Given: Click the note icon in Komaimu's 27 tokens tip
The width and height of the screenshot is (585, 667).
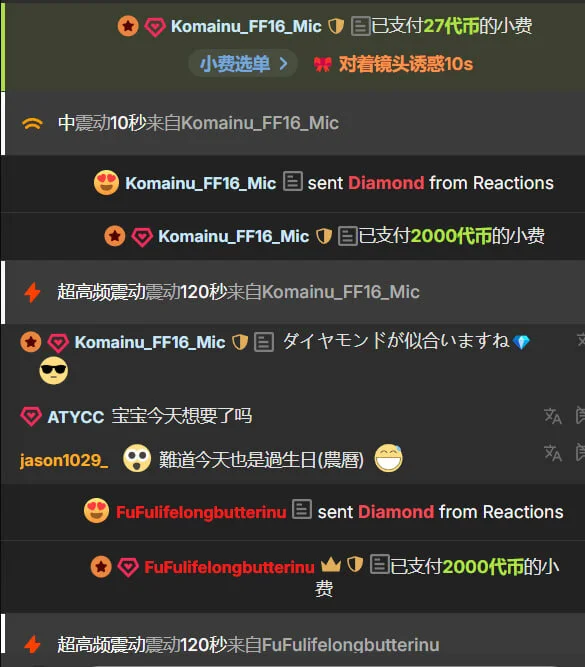Looking at the screenshot, I should (360, 26).
